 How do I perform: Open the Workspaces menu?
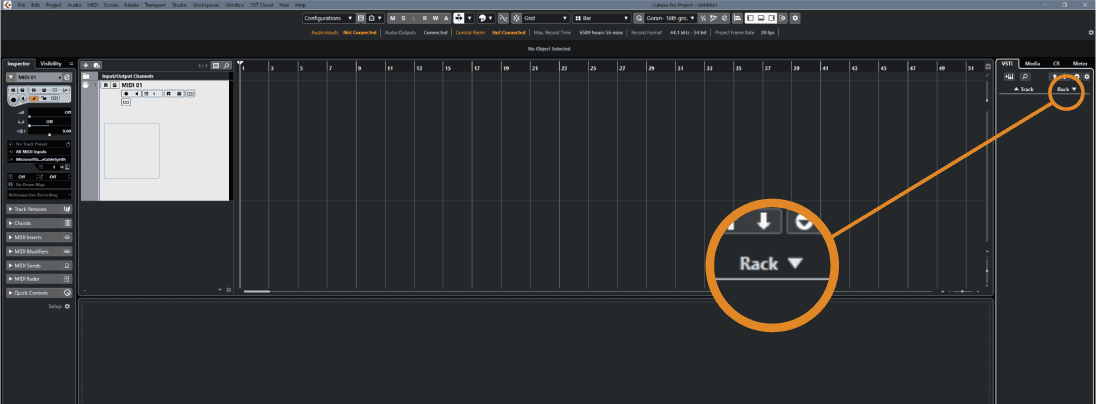(x=206, y=5)
